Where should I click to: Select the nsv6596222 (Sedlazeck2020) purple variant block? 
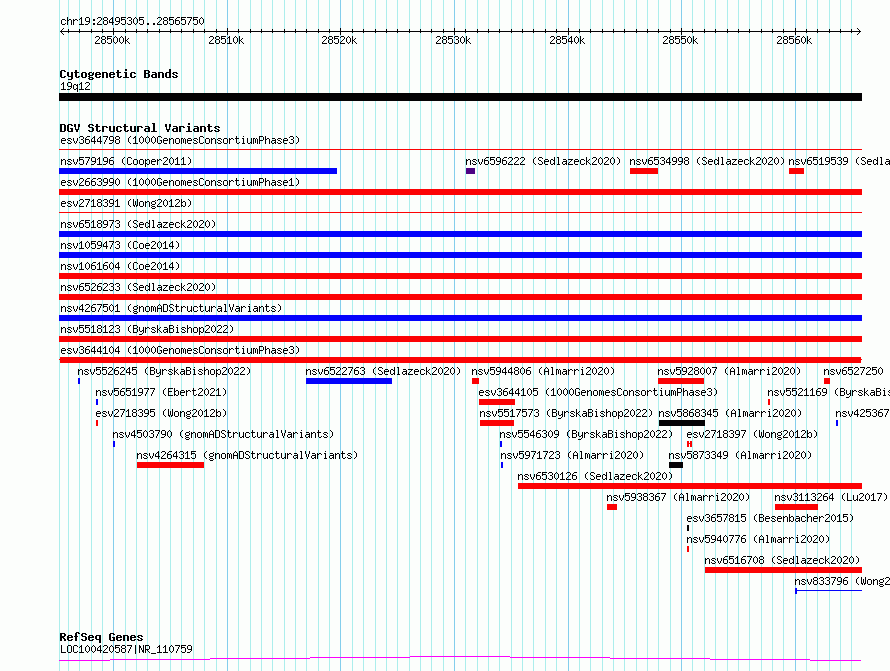coord(471,171)
